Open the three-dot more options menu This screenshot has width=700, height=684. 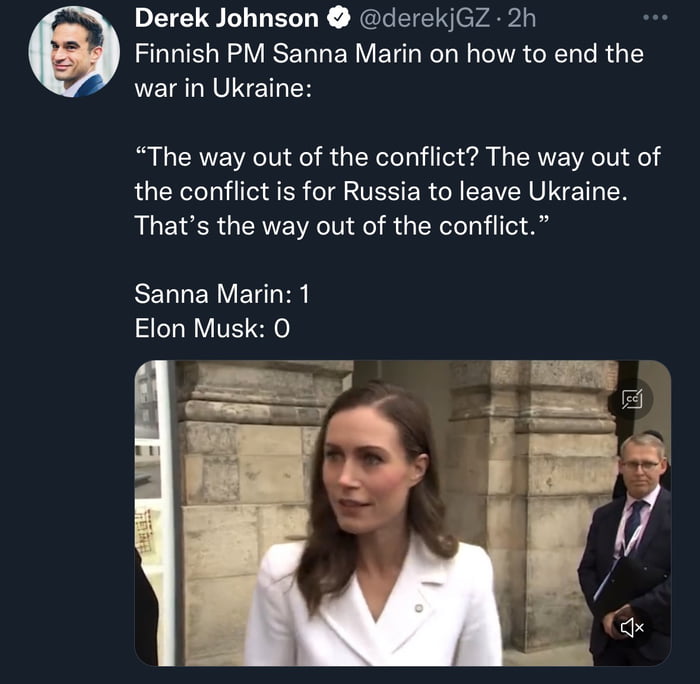click(654, 18)
